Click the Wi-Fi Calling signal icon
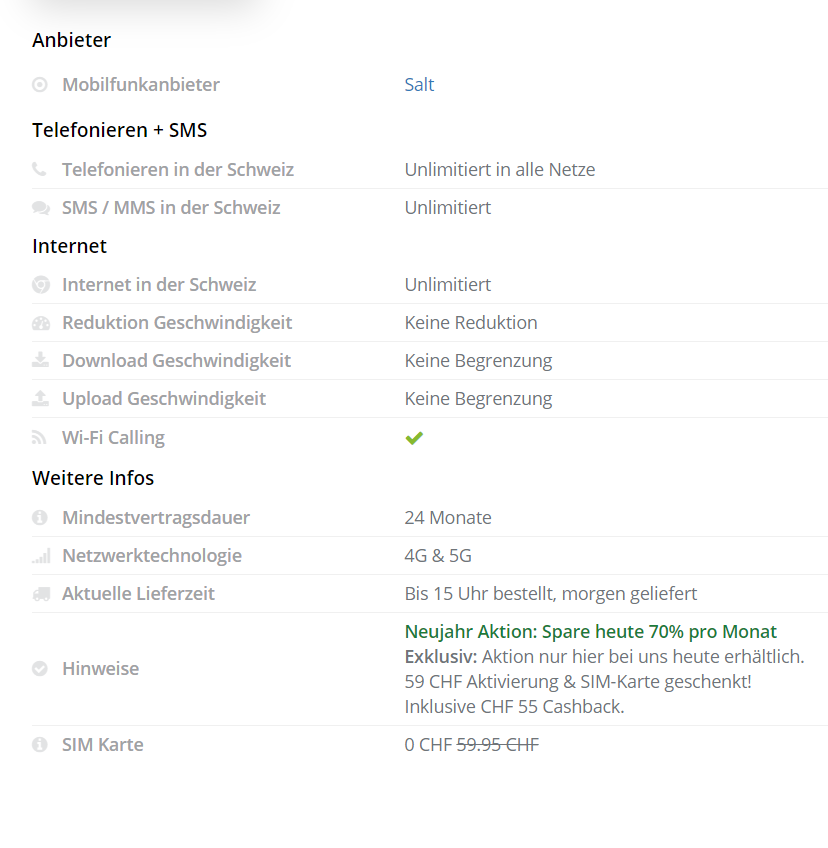The image size is (828, 848). [40, 438]
